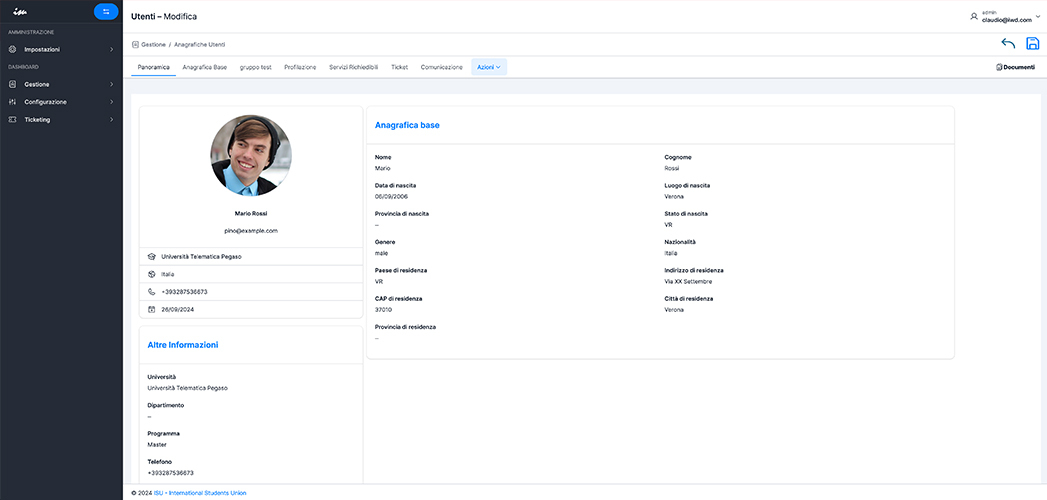Click the back arrow icon
The height and width of the screenshot is (500, 1047).
1008,44
